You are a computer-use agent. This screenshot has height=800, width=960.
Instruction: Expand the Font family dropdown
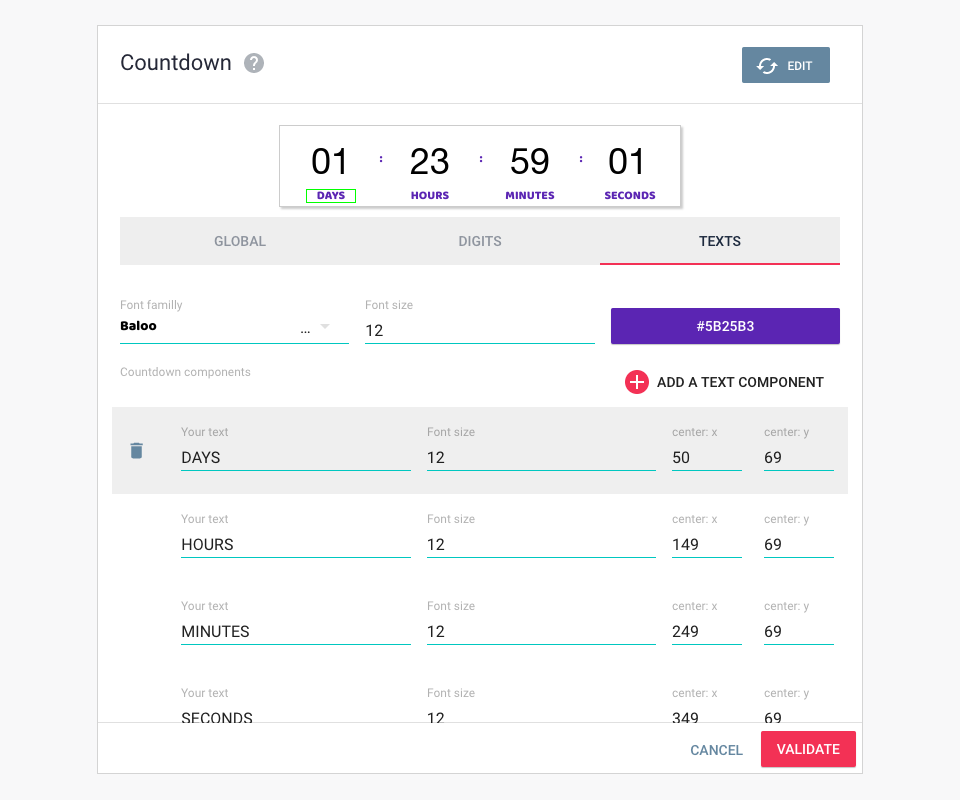(324, 327)
